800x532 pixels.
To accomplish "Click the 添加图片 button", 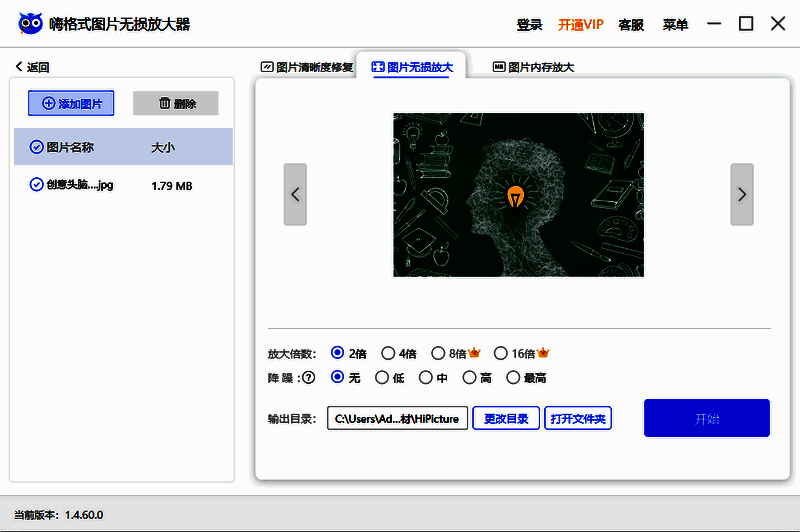I will [71, 104].
